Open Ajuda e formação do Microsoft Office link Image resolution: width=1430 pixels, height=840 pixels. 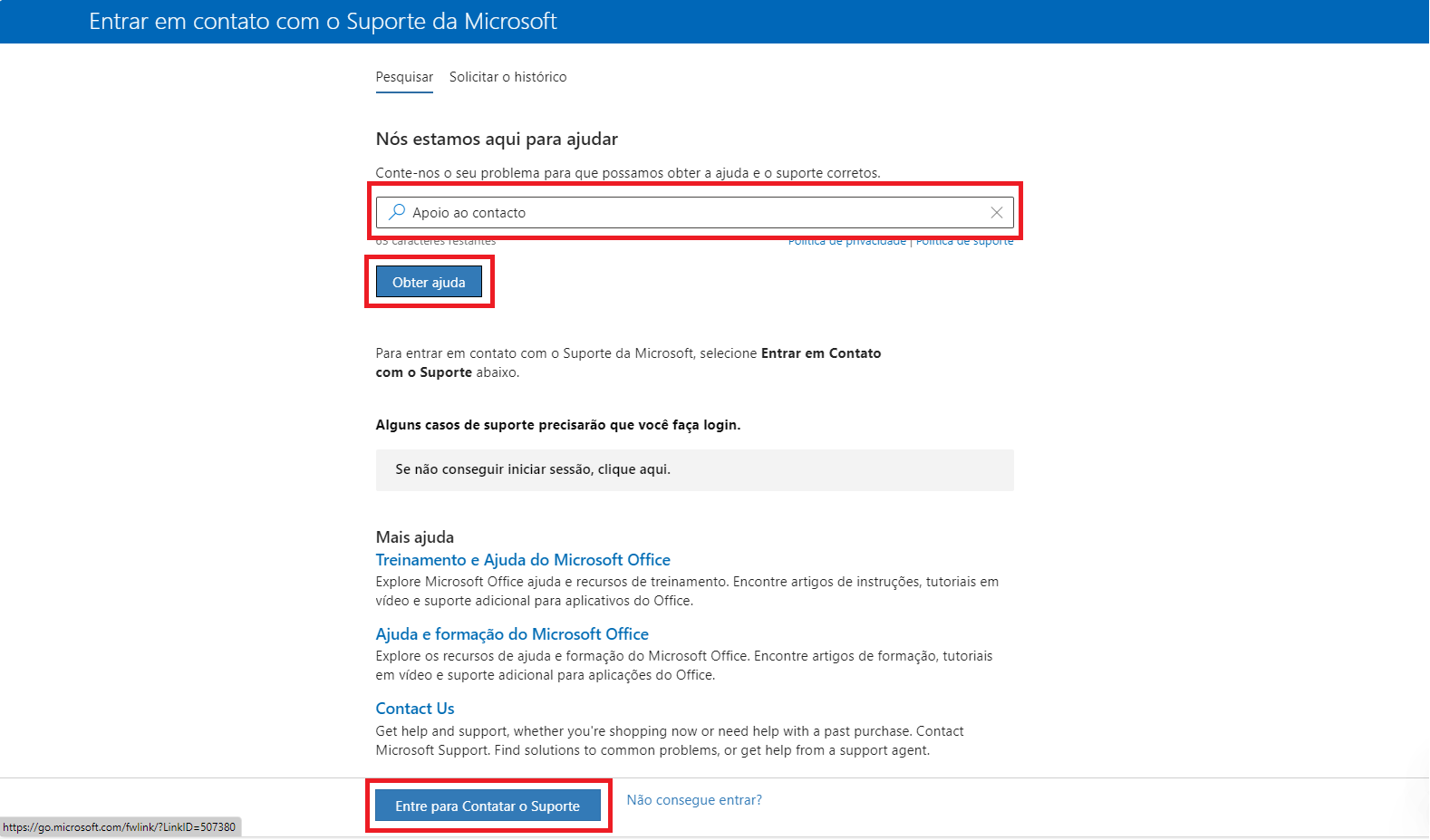click(512, 634)
